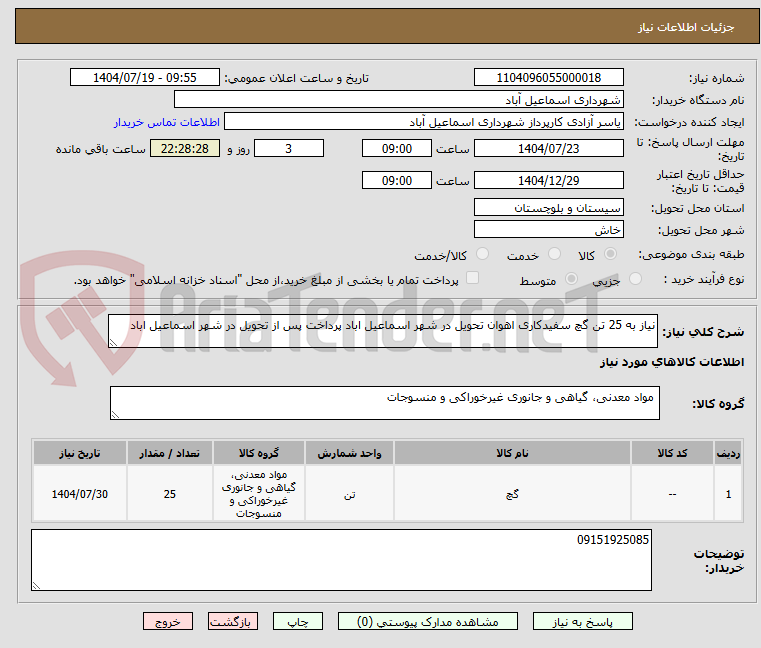The height and width of the screenshot is (648, 761).
Task: Click the شرح کلی نیاز description textarea
Action: click(383, 331)
